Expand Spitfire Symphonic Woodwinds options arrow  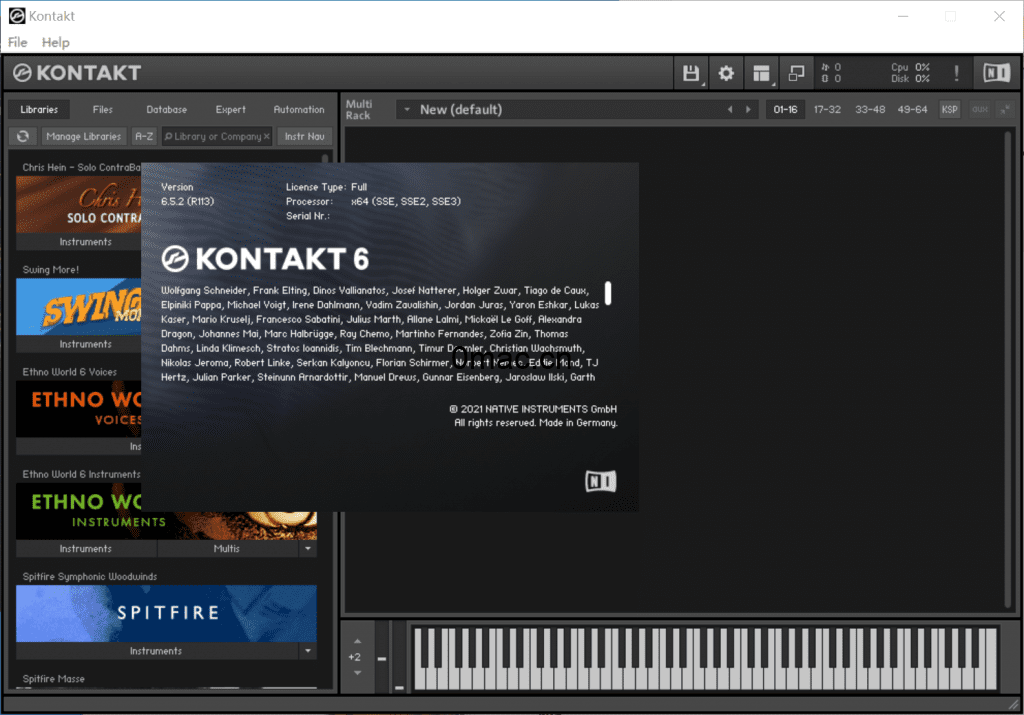[x=308, y=651]
